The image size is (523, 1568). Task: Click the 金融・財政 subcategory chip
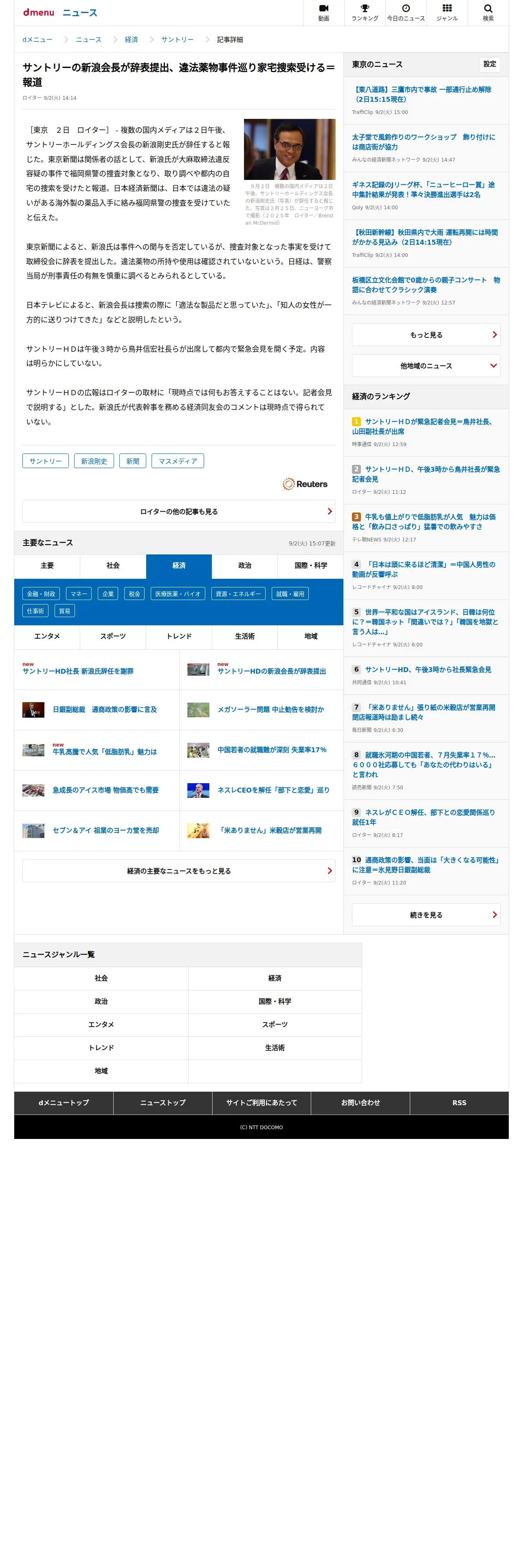point(41,593)
